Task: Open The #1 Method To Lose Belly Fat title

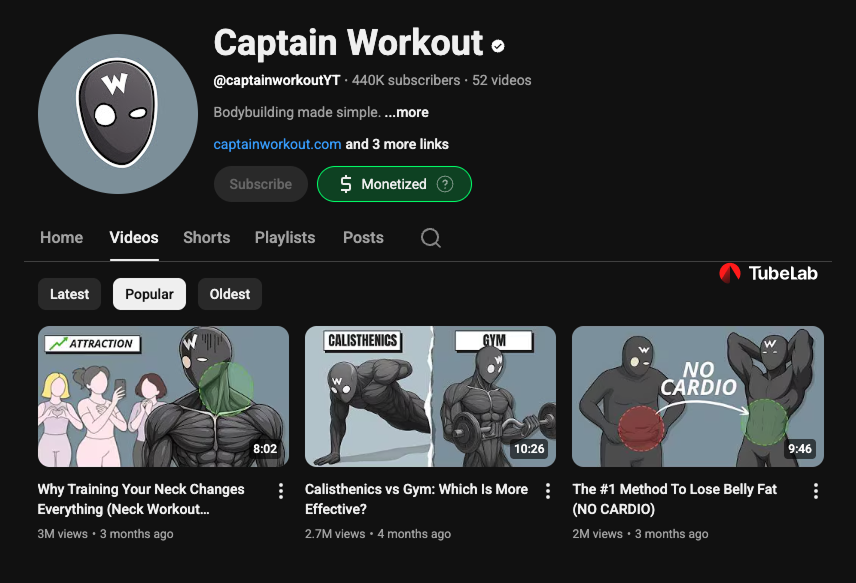Action: point(674,499)
